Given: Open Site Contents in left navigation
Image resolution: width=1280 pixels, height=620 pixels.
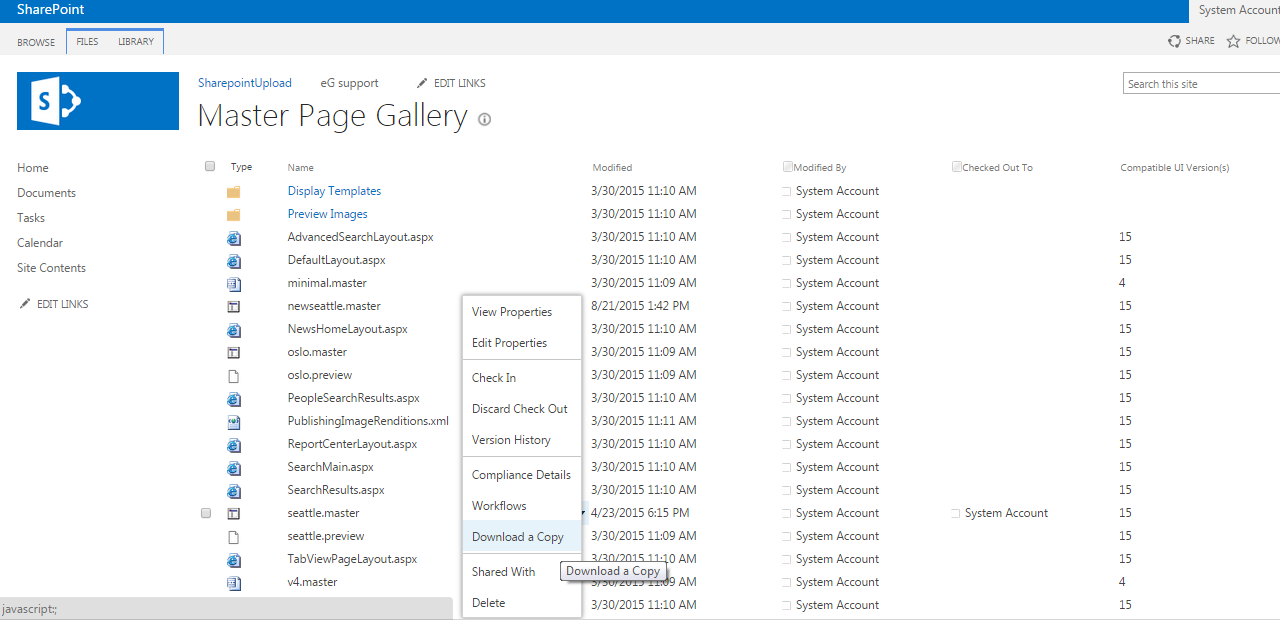Looking at the screenshot, I should [51, 268].
